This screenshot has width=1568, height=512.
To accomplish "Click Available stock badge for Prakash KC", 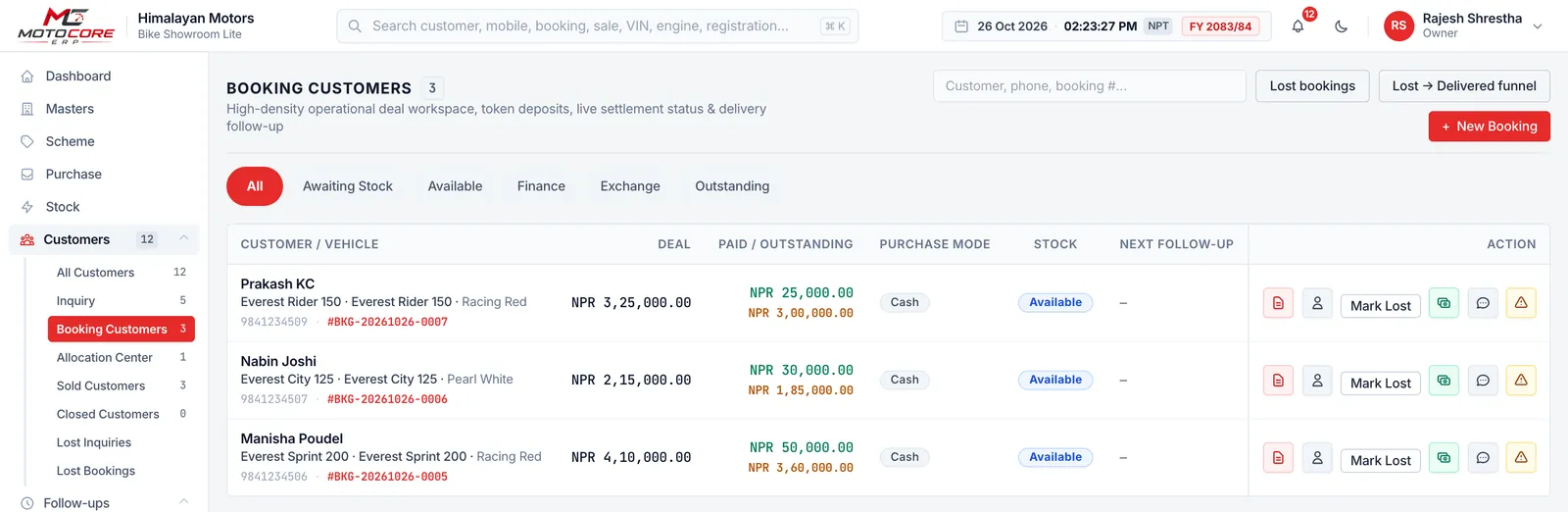I will [1055, 303].
